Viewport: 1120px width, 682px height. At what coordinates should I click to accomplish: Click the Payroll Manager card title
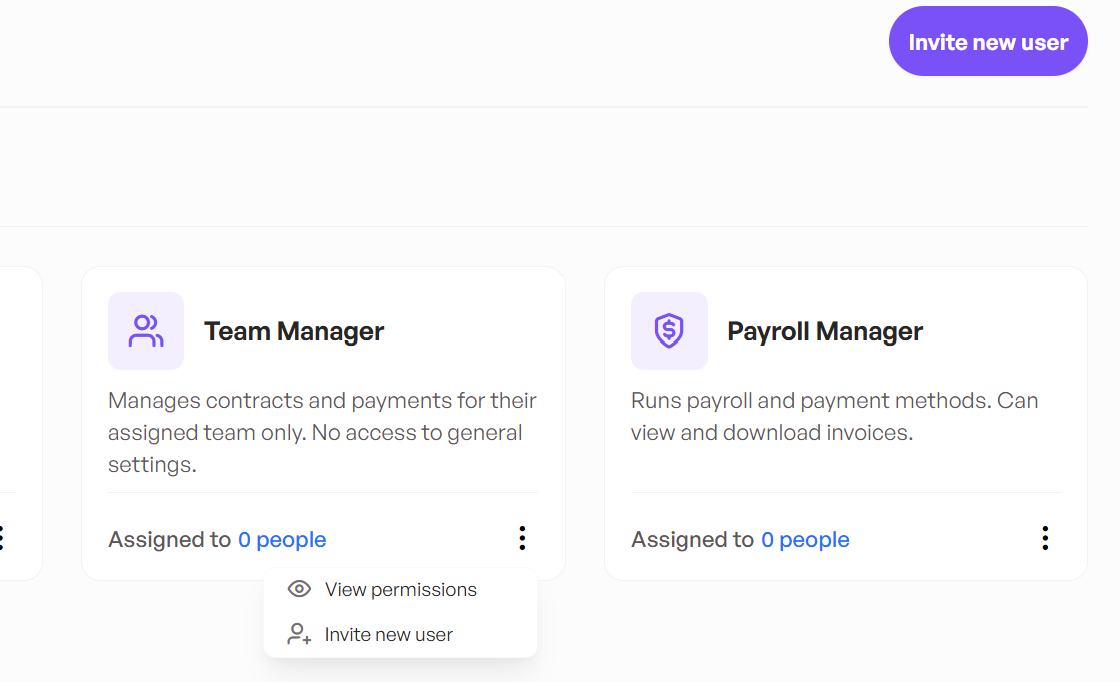825,331
